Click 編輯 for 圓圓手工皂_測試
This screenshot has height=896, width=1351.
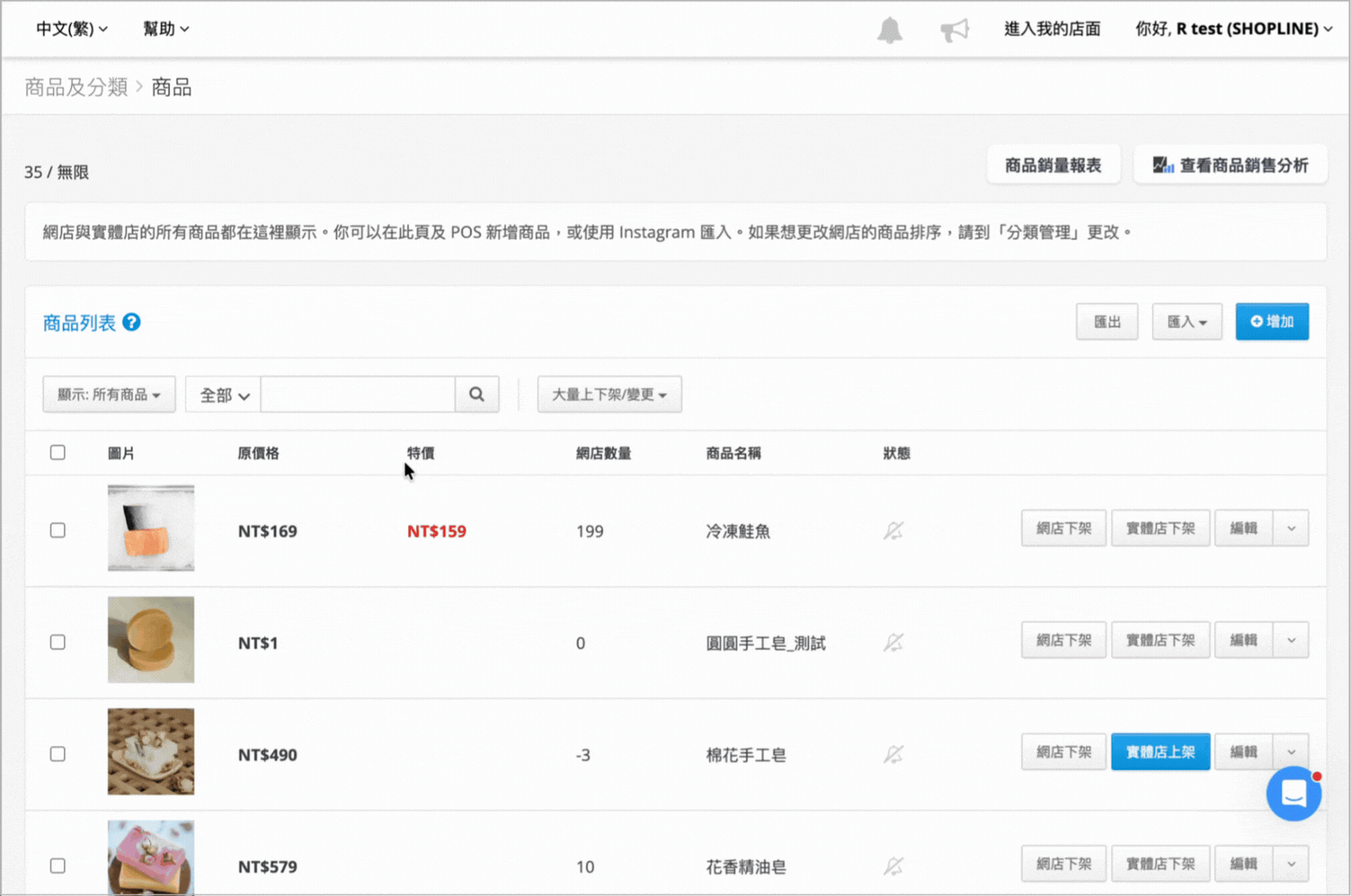tap(1243, 640)
